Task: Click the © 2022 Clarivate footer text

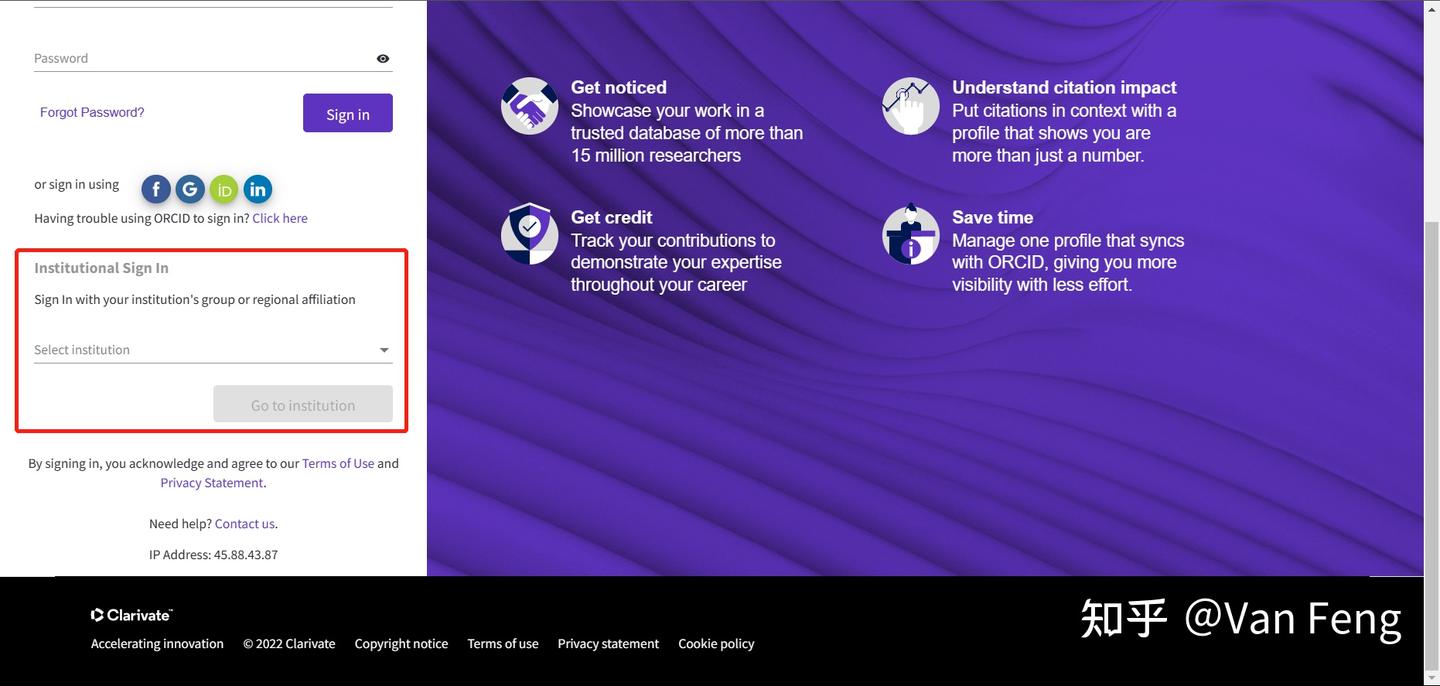Action: pyautogui.click(x=289, y=643)
